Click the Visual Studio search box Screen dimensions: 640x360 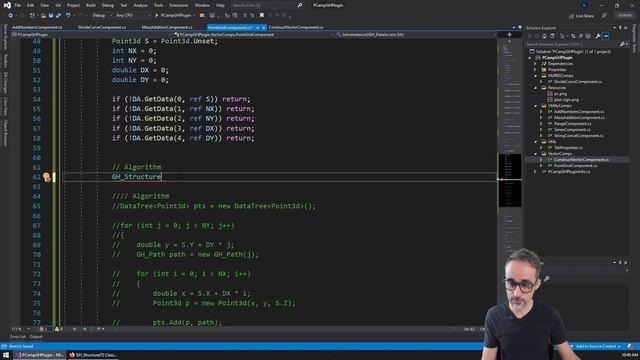coord(267,5)
